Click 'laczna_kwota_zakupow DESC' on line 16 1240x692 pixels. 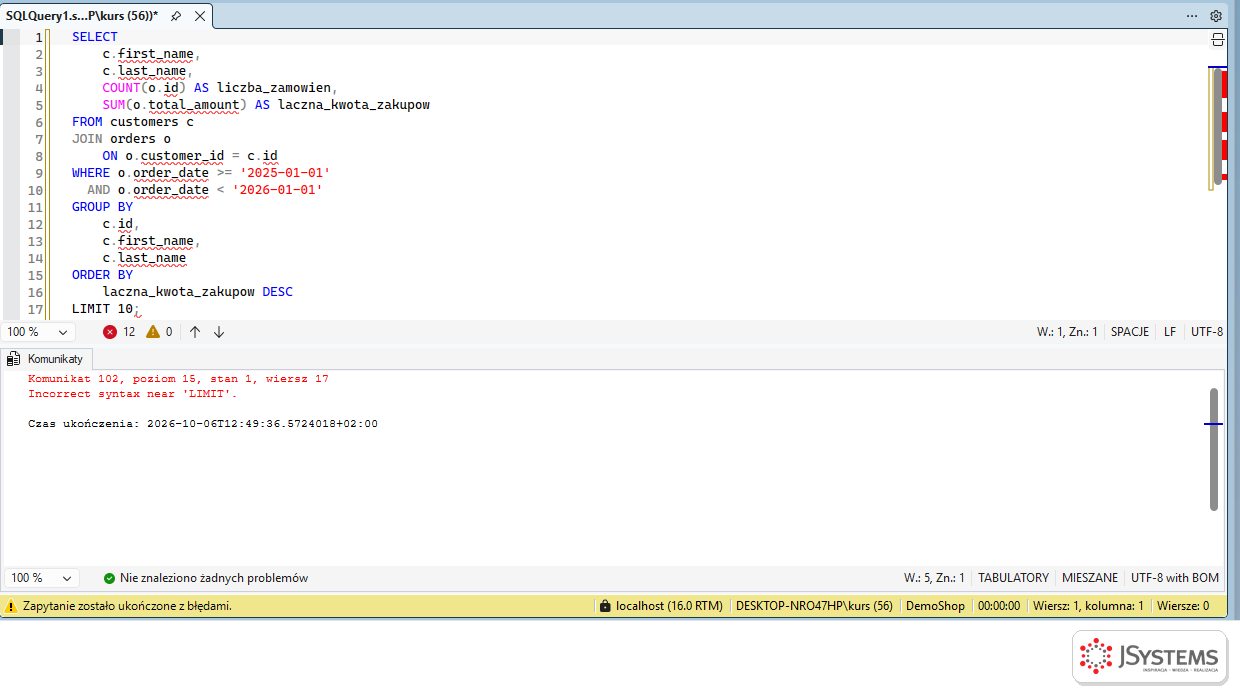pos(197,292)
